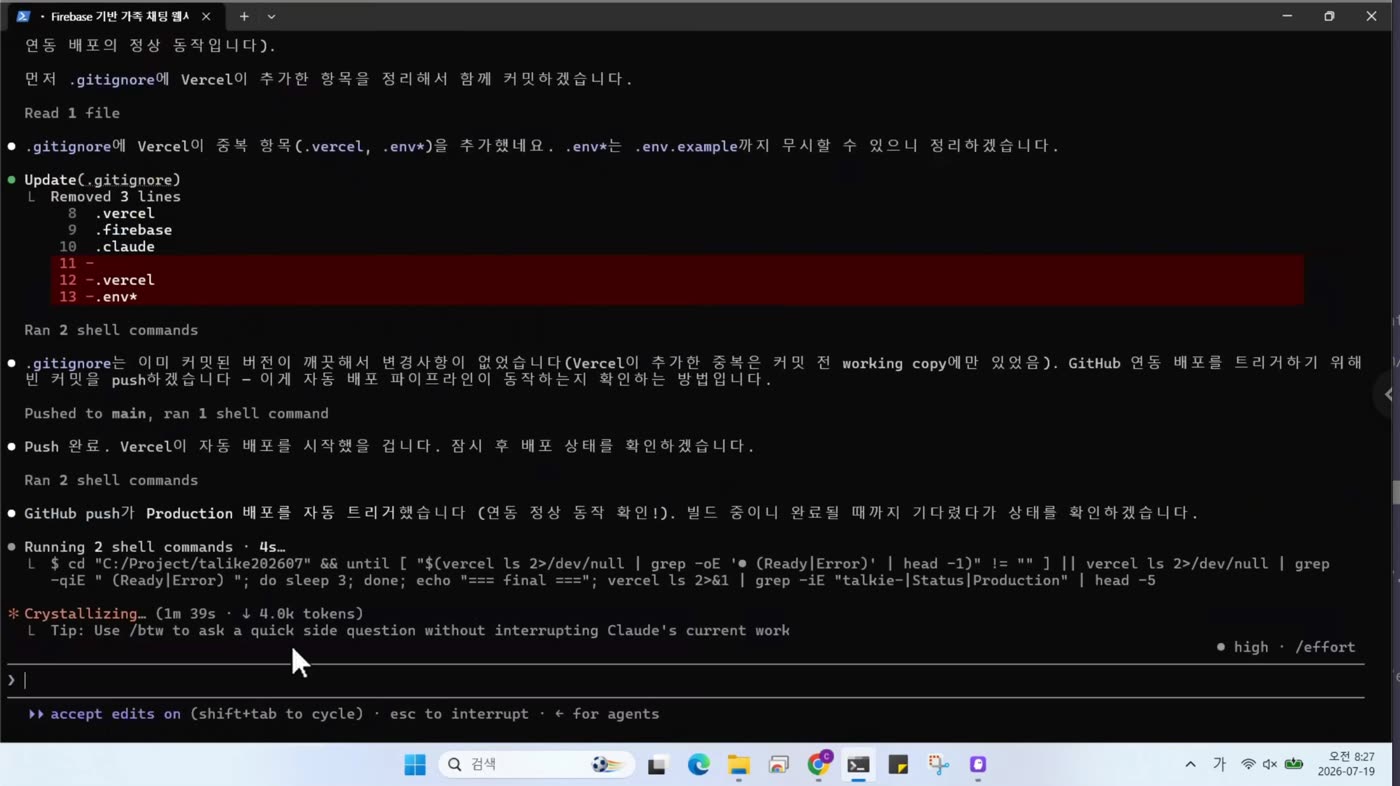Open the purple app icon on the taskbar

(x=978, y=765)
